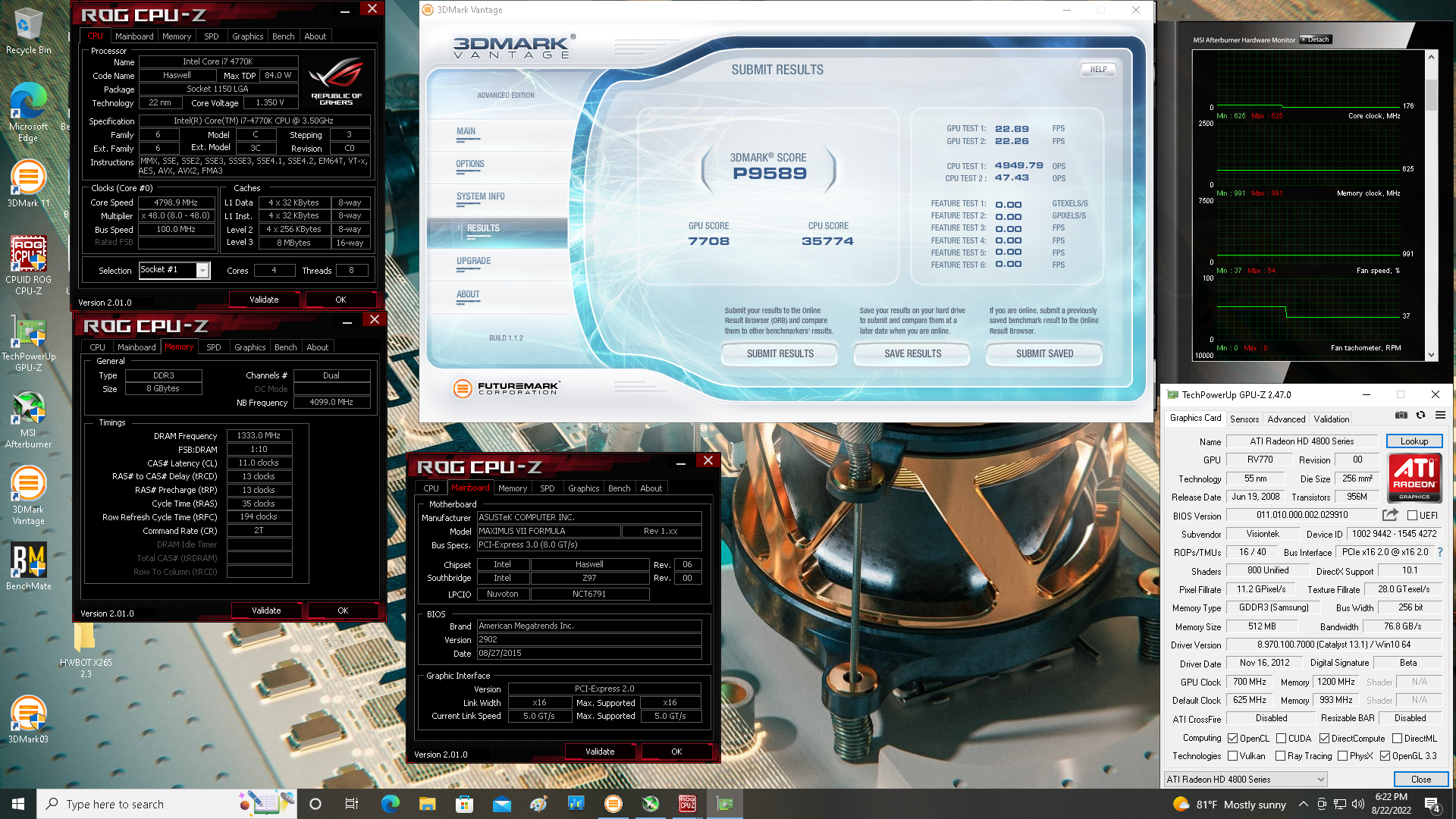Screen dimensions: 1456x819
Task: Open the GPU-Z hamburger menu
Action: (x=1440, y=415)
